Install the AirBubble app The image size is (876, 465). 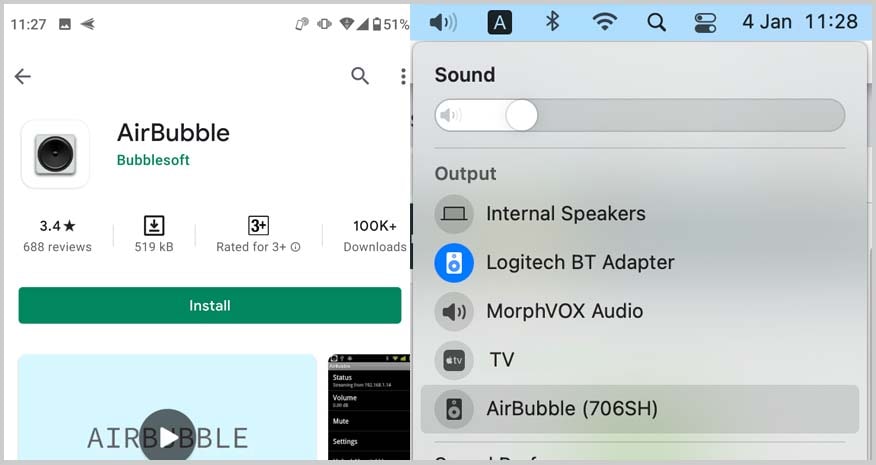click(210, 305)
